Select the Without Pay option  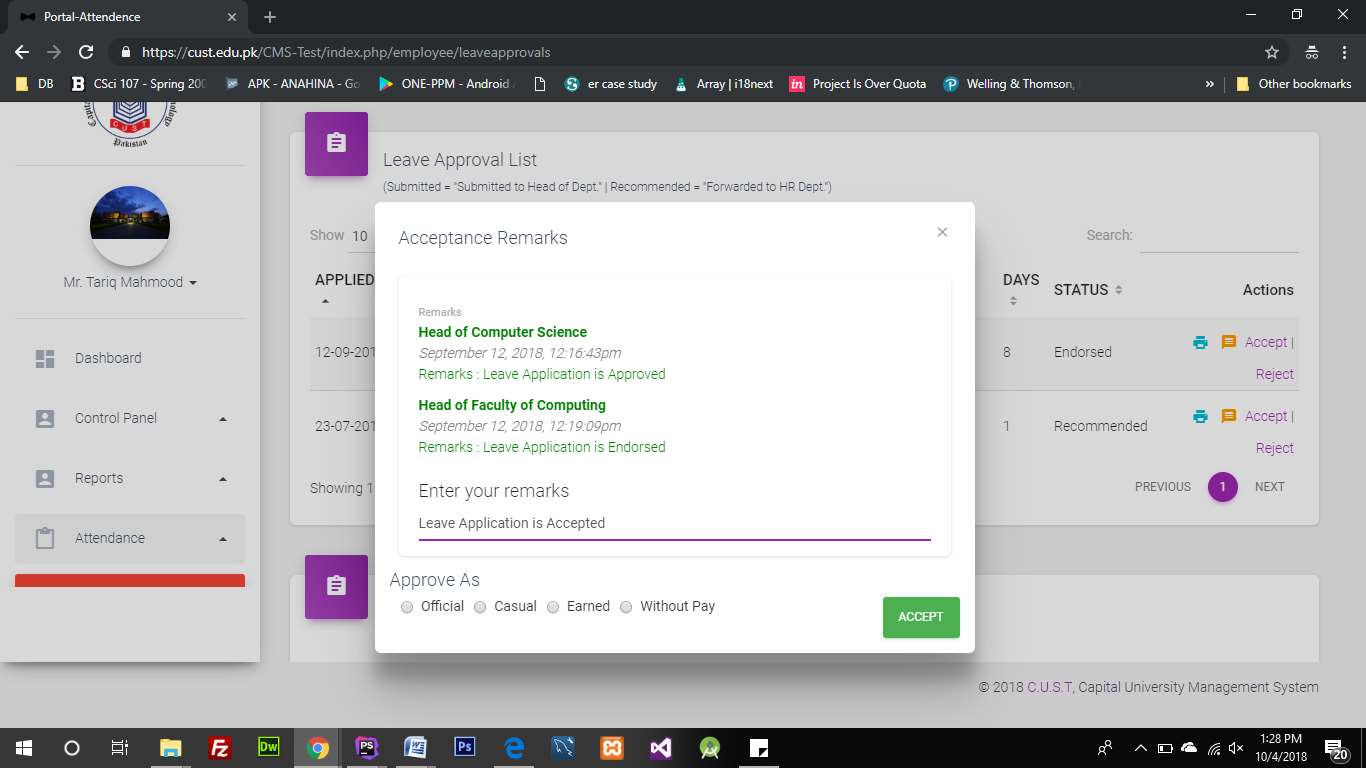(626, 607)
